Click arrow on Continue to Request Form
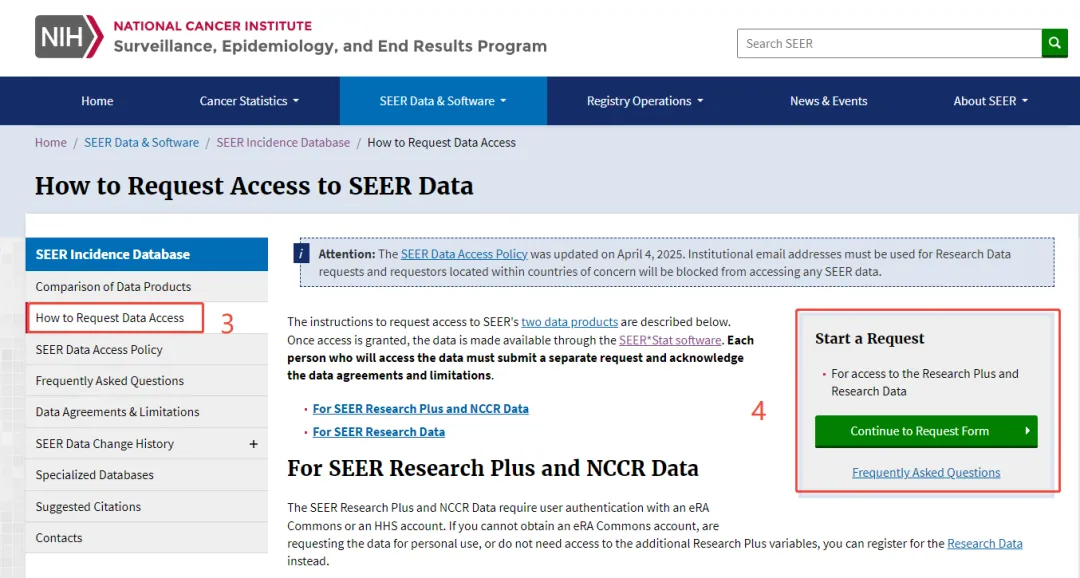1080x578 pixels. pyautogui.click(x=1027, y=431)
